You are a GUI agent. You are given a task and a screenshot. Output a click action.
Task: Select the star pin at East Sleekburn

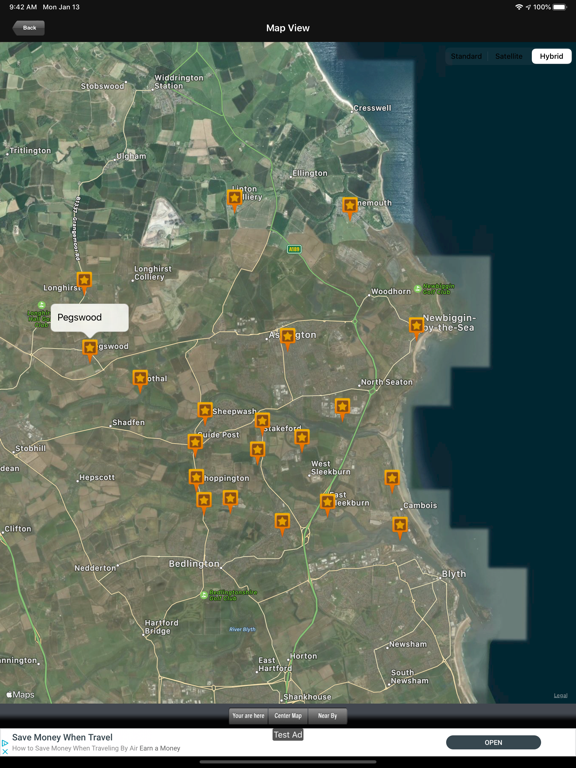point(327,504)
